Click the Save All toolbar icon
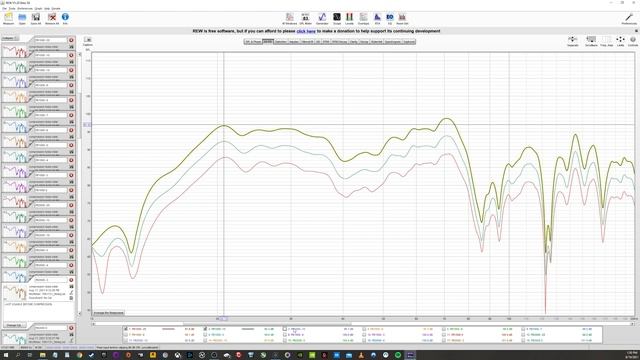Screen dimensions: 640x360 click(x=36, y=18)
